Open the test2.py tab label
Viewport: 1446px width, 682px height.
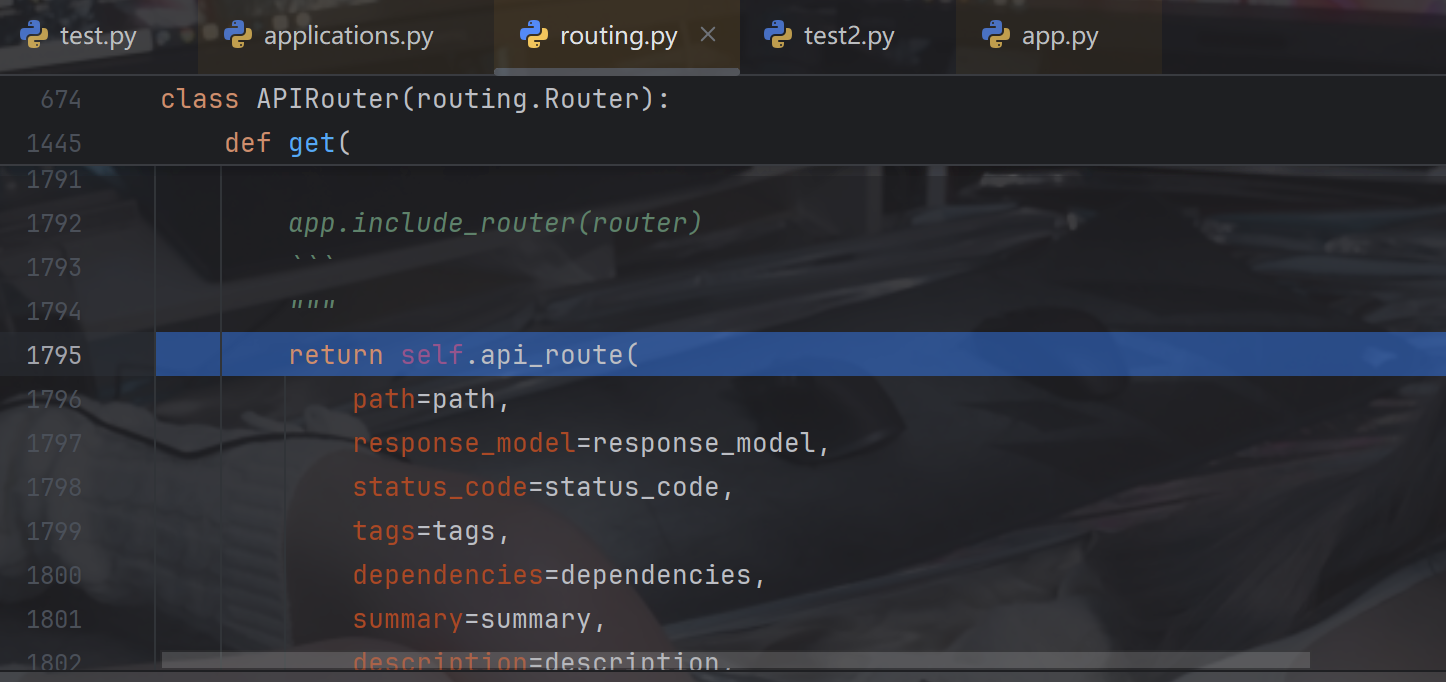(848, 37)
